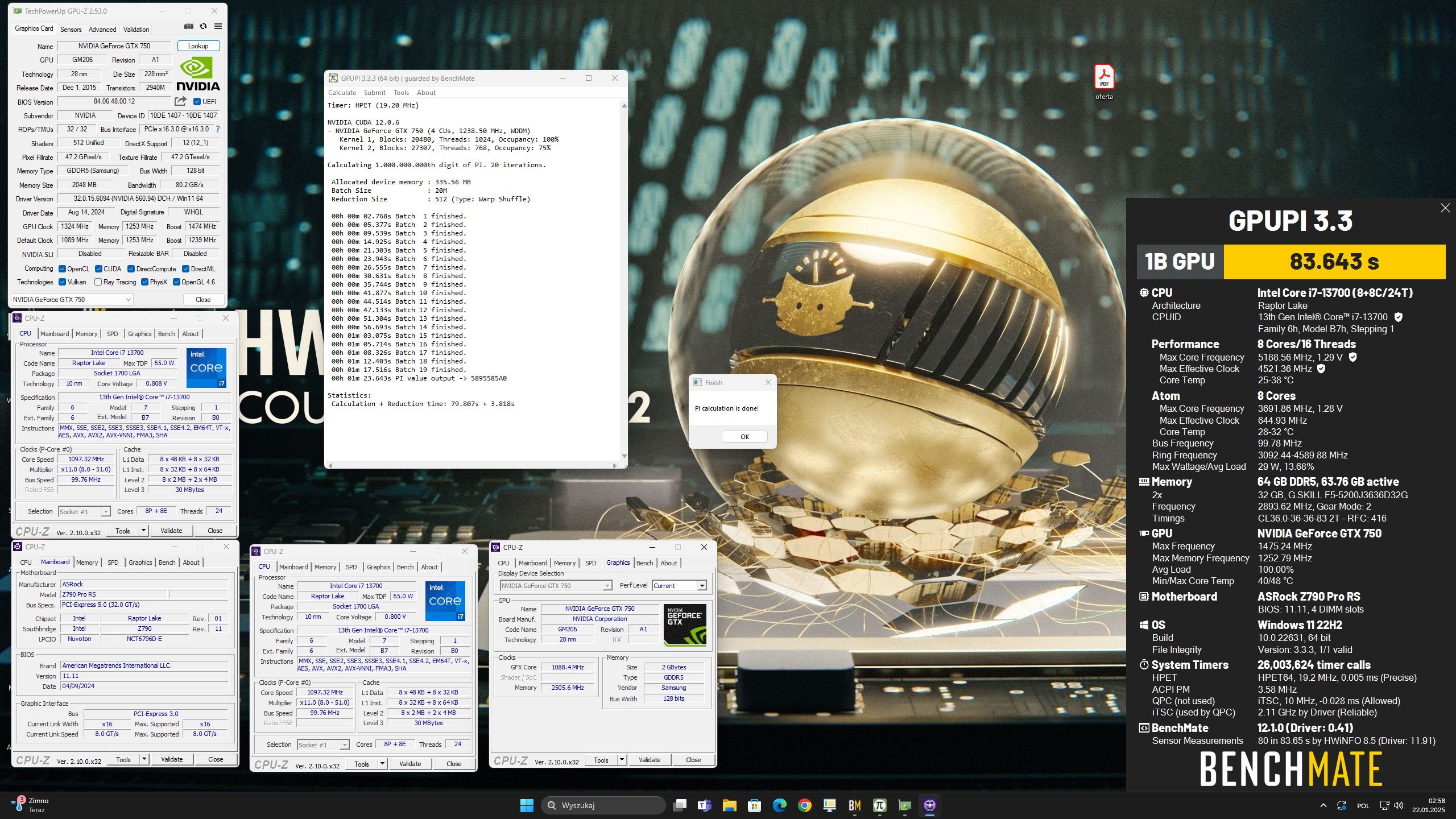This screenshot has width=1456, height=819.
Task: Click the GeForce GTX logo in CPU-Z Graphics
Action: click(x=685, y=625)
